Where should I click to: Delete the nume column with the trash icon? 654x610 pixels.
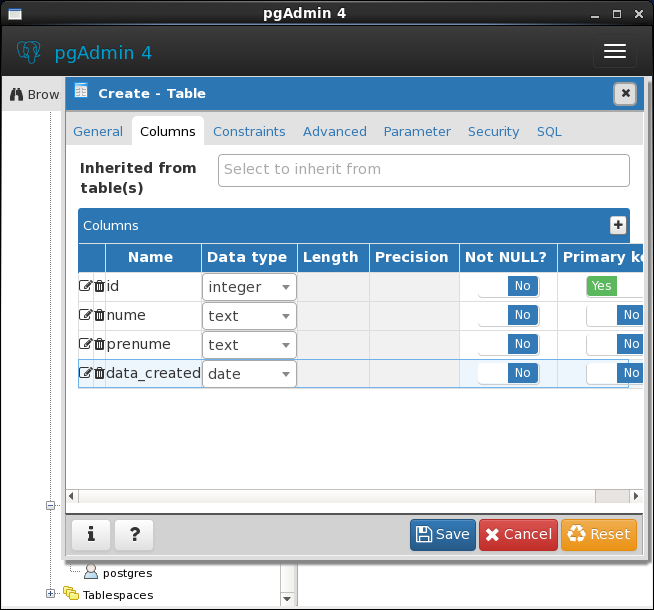click(x=99, y=315)
